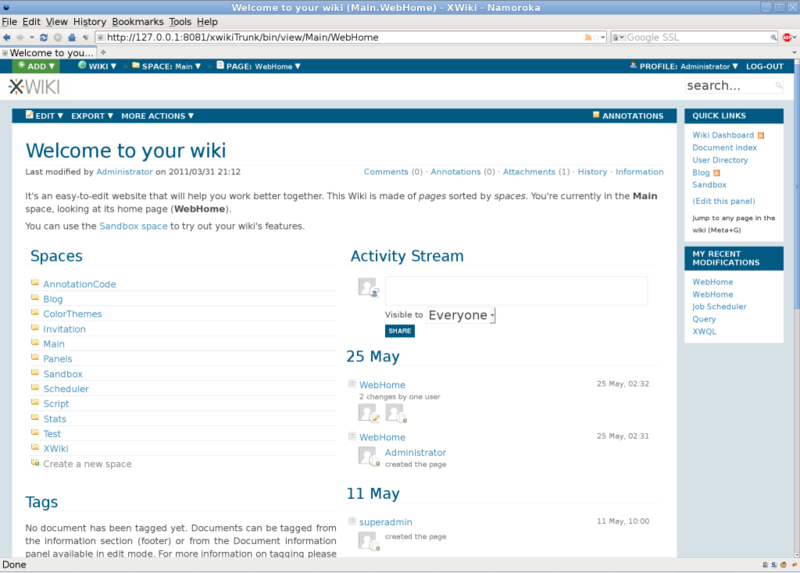The width and height of the screenshot is (800, 573).
Task: Click the SHARE button
Action: (x=399, y=331)
